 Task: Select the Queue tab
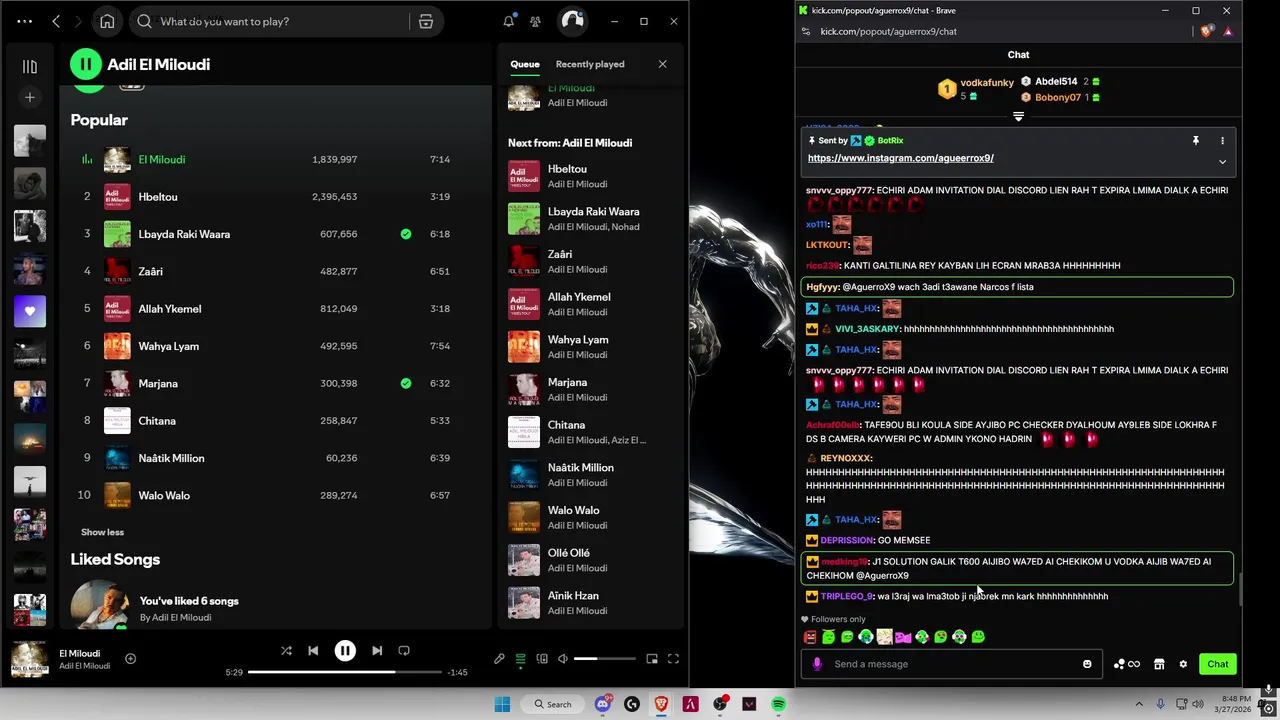[x=525, y=64]
